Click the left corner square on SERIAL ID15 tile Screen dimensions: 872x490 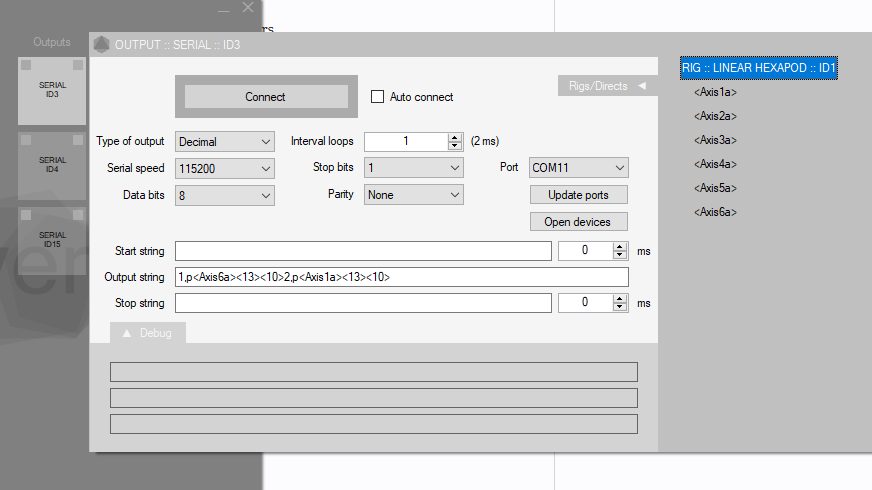(26, 215)
